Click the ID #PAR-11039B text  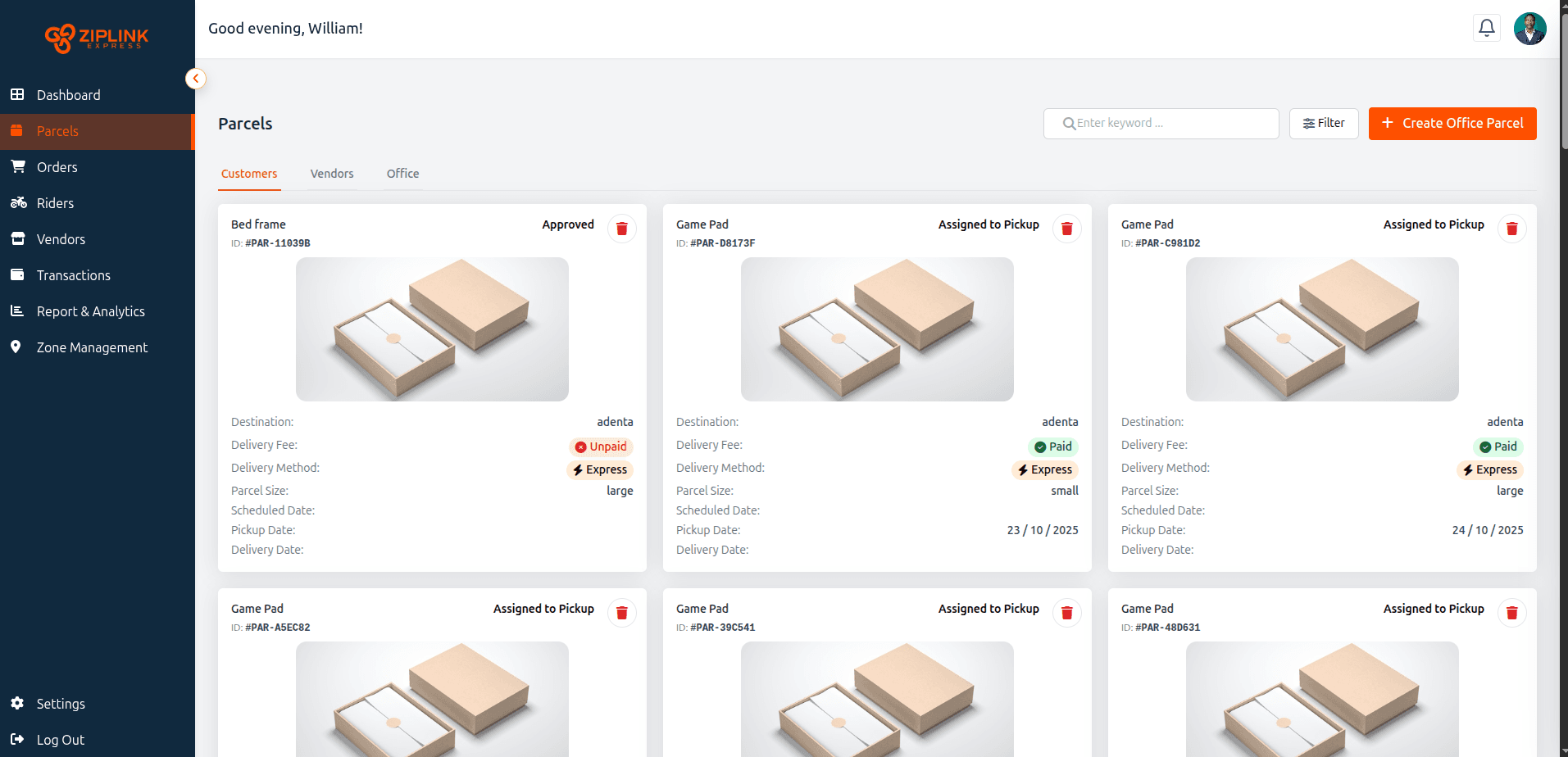point(270,243)
